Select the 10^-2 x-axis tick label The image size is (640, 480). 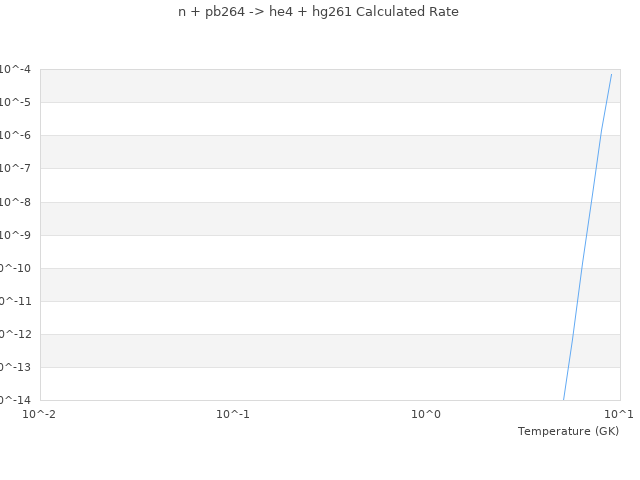(39, 413)
